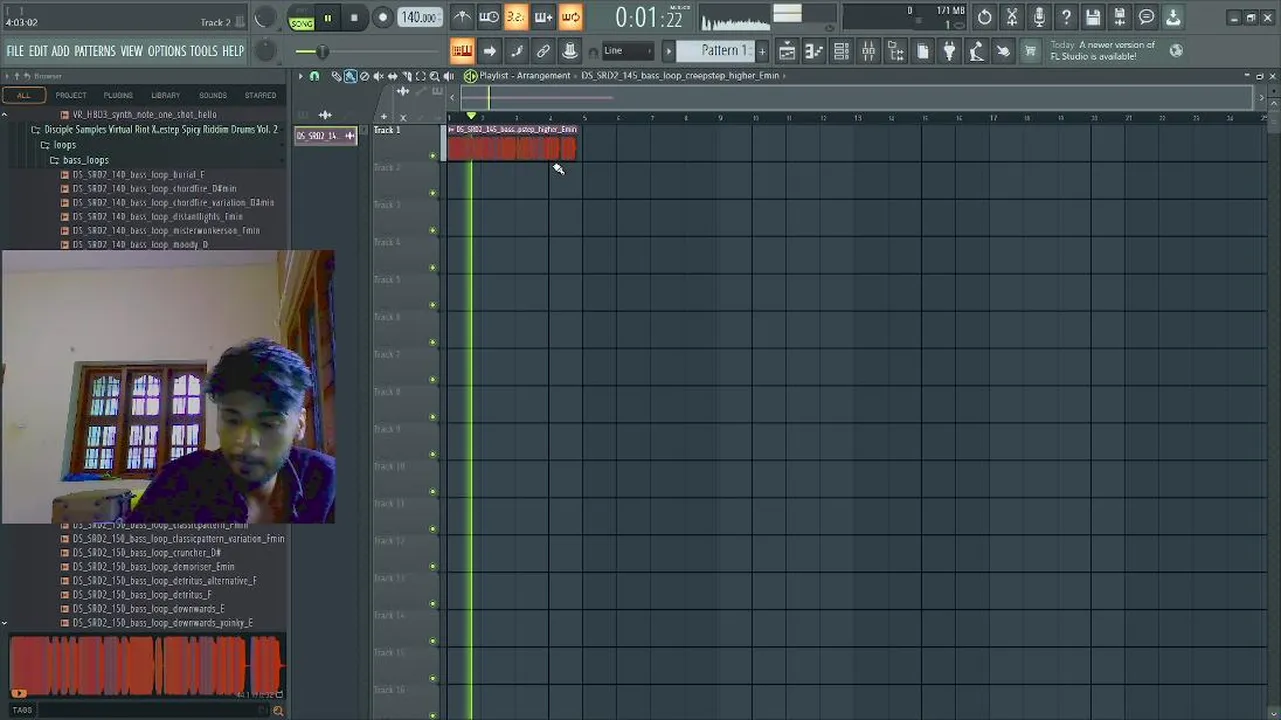Open the OPTIONS menu
The height and width of the screenshot is (720, 1281).
click(166, 51)
